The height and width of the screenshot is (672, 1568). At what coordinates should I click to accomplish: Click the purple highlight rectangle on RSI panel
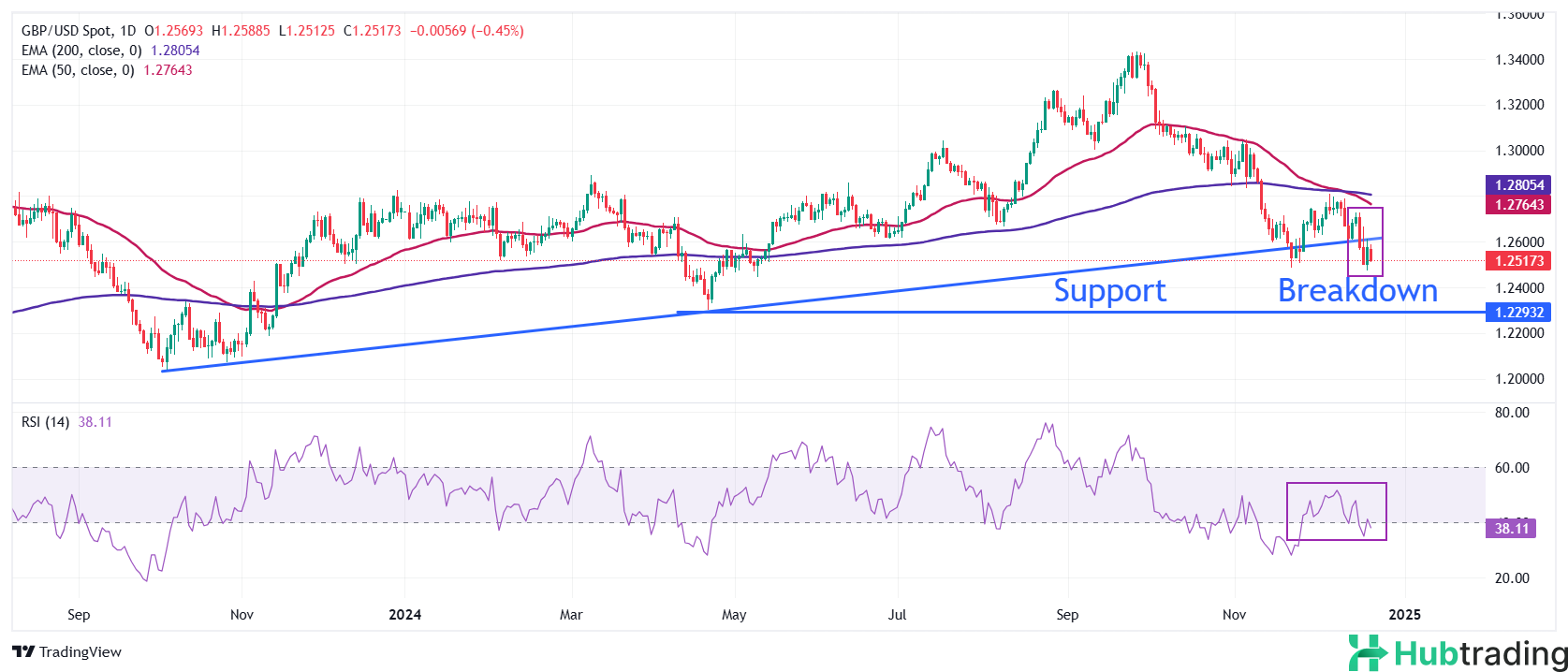coord(1336,511)
